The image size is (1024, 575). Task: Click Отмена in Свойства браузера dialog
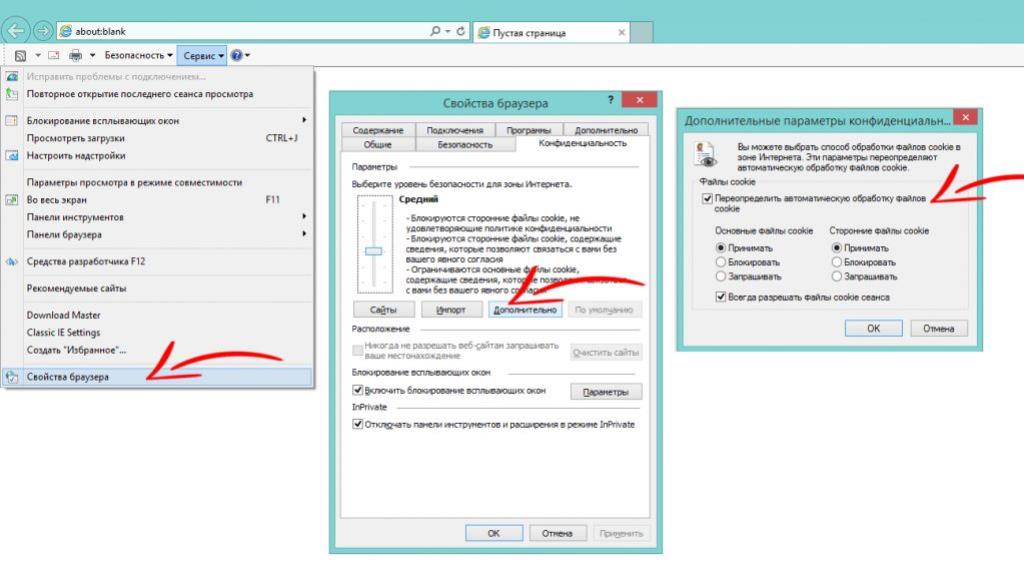pyautogui.click(x=557, y=533)
